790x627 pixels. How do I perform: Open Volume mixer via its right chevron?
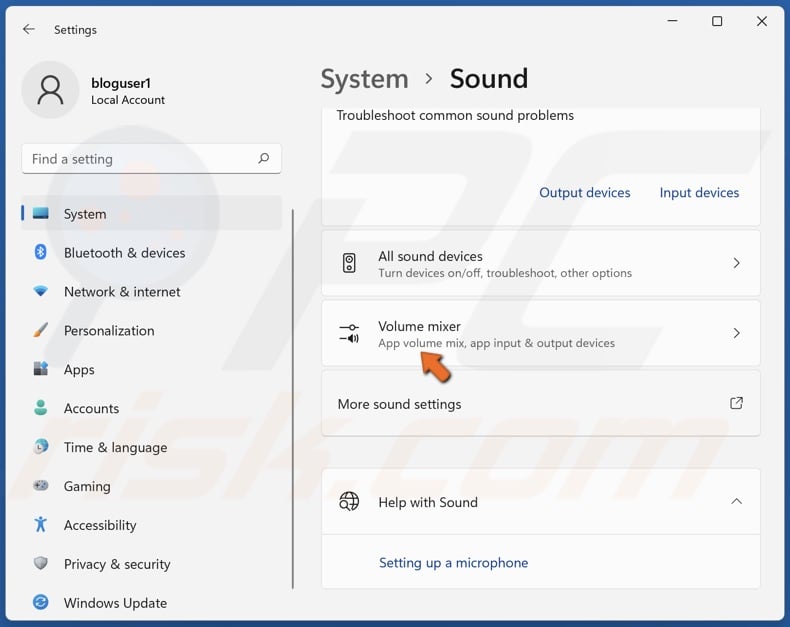pos(737,333)
